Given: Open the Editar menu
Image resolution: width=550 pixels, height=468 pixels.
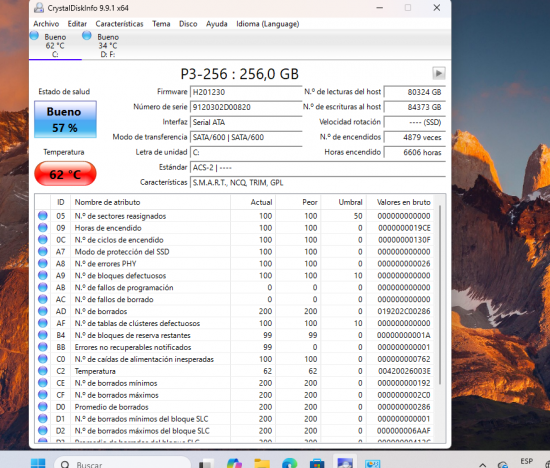Looking at the screenshot, I should coord(77,24).
